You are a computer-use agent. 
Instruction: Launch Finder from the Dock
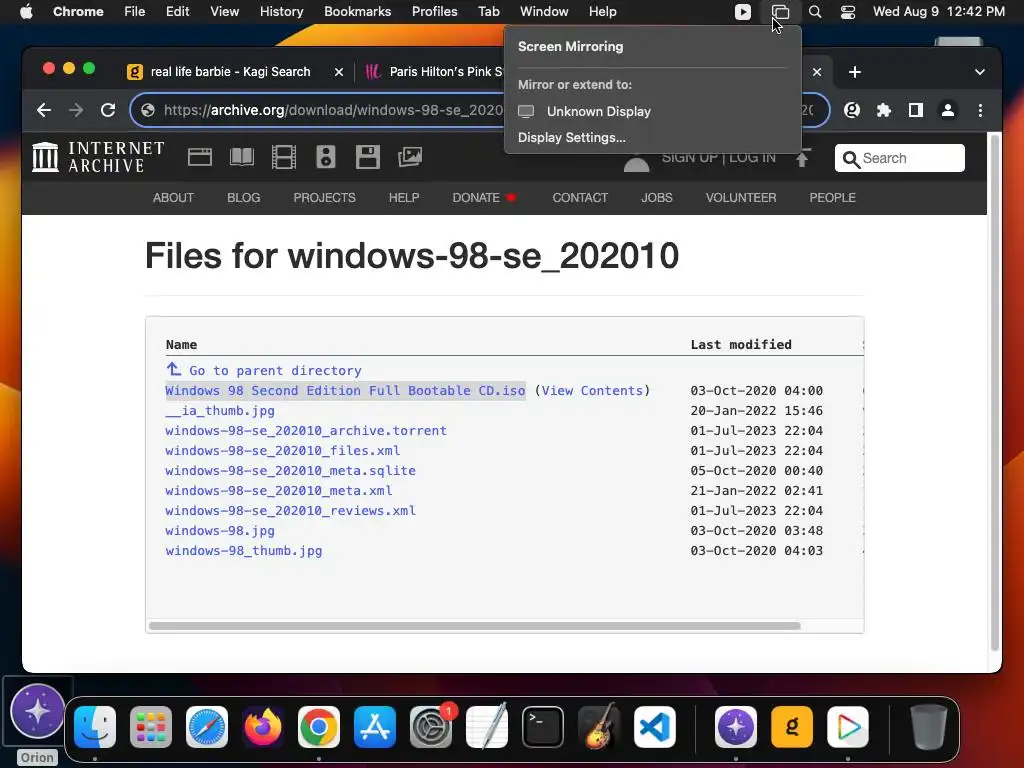[x=95, y=727]
